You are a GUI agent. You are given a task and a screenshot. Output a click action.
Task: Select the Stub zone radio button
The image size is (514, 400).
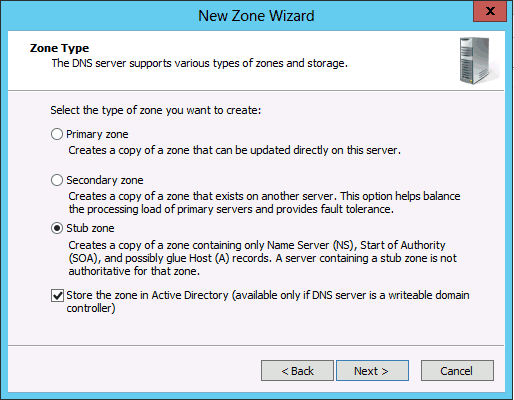pos(57,228)
